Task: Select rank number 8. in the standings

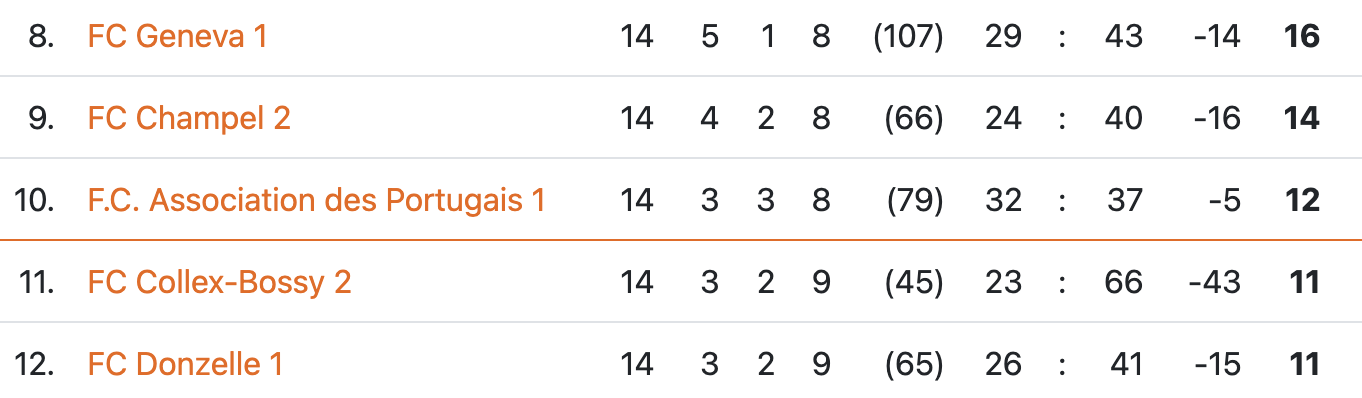Action: [42, 37]
